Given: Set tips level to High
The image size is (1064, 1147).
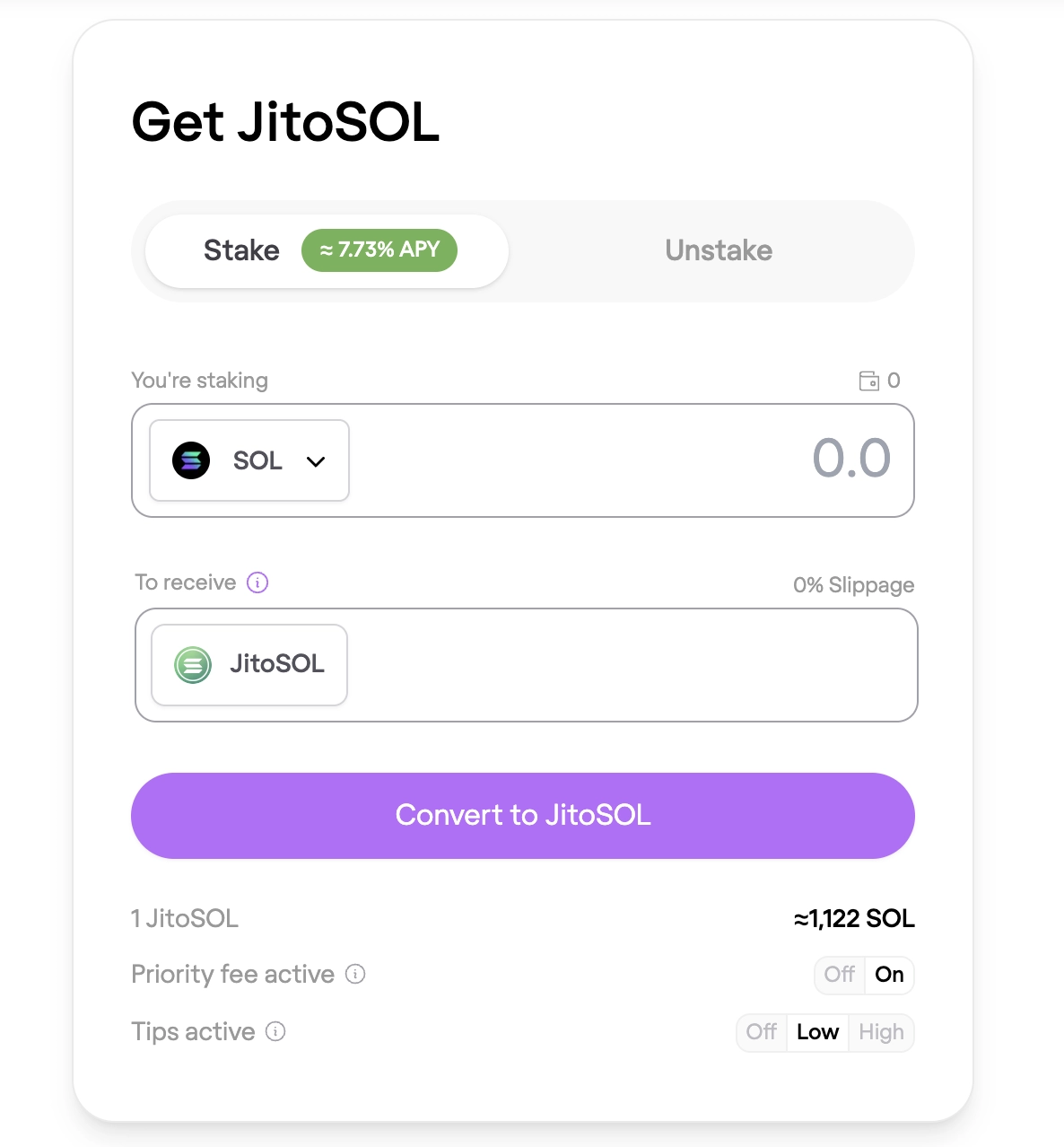Looking at the screenshot, I should (881, 1032).
